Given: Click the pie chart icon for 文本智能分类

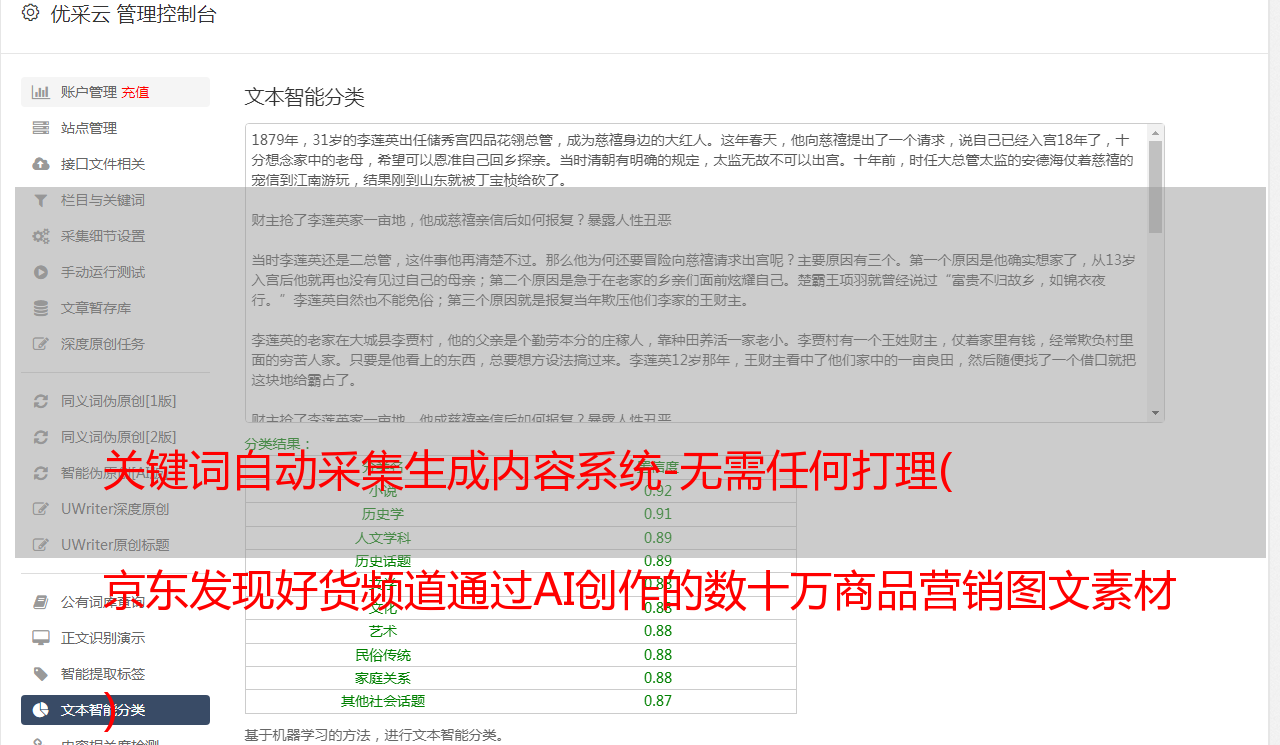Looking at the screenshot, I should click(41, 710).
